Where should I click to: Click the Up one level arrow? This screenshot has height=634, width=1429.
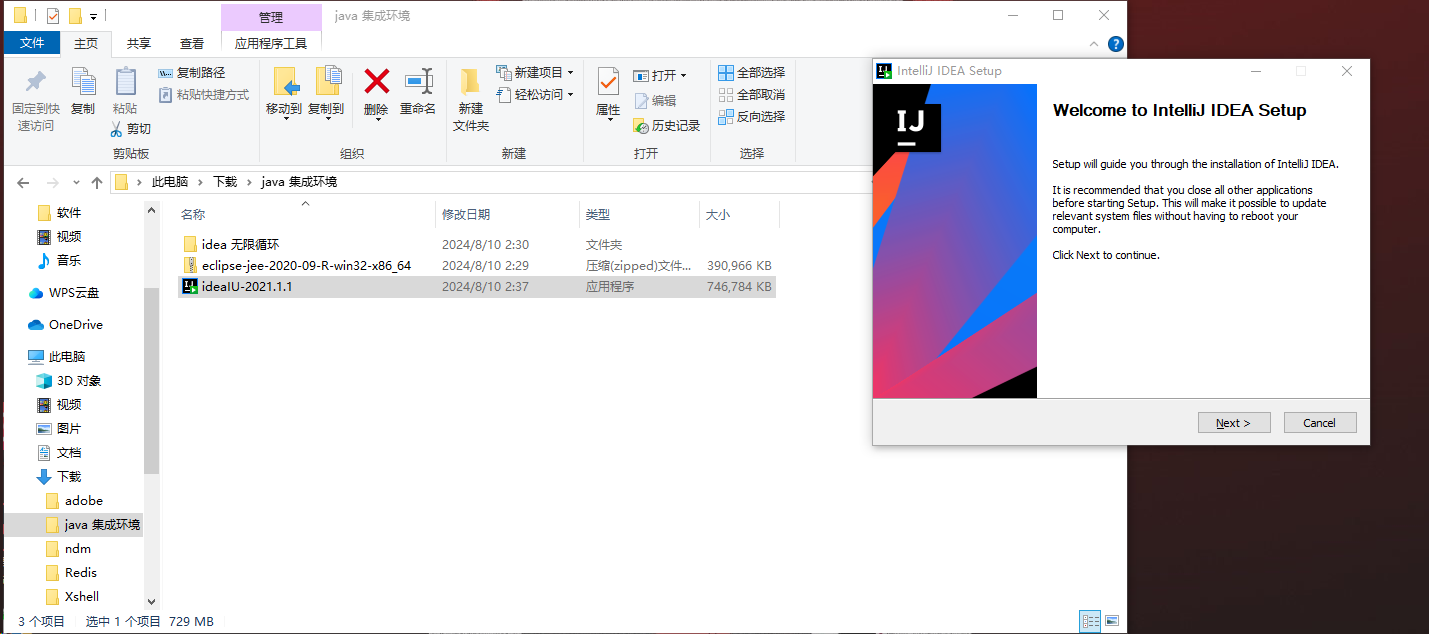pyautogui.click(x=97, y=182)
